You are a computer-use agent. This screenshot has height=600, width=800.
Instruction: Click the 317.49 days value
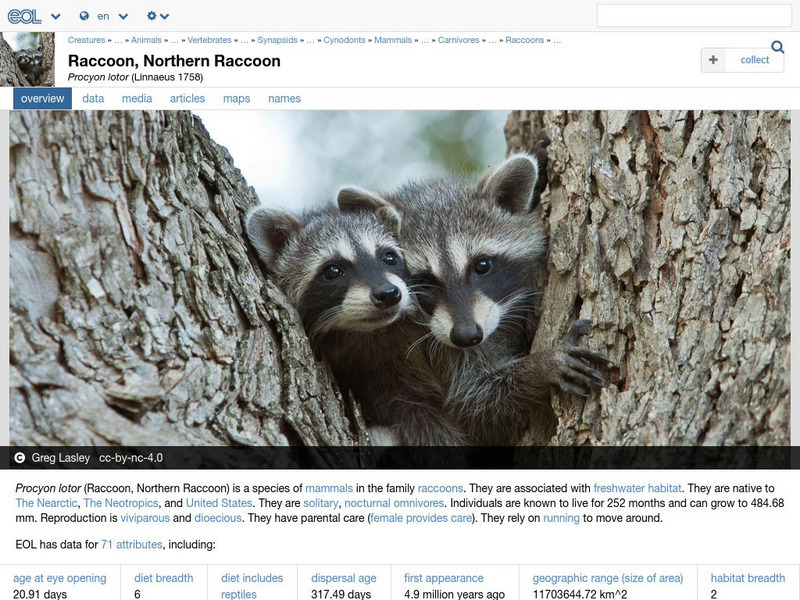click(341, 594)
